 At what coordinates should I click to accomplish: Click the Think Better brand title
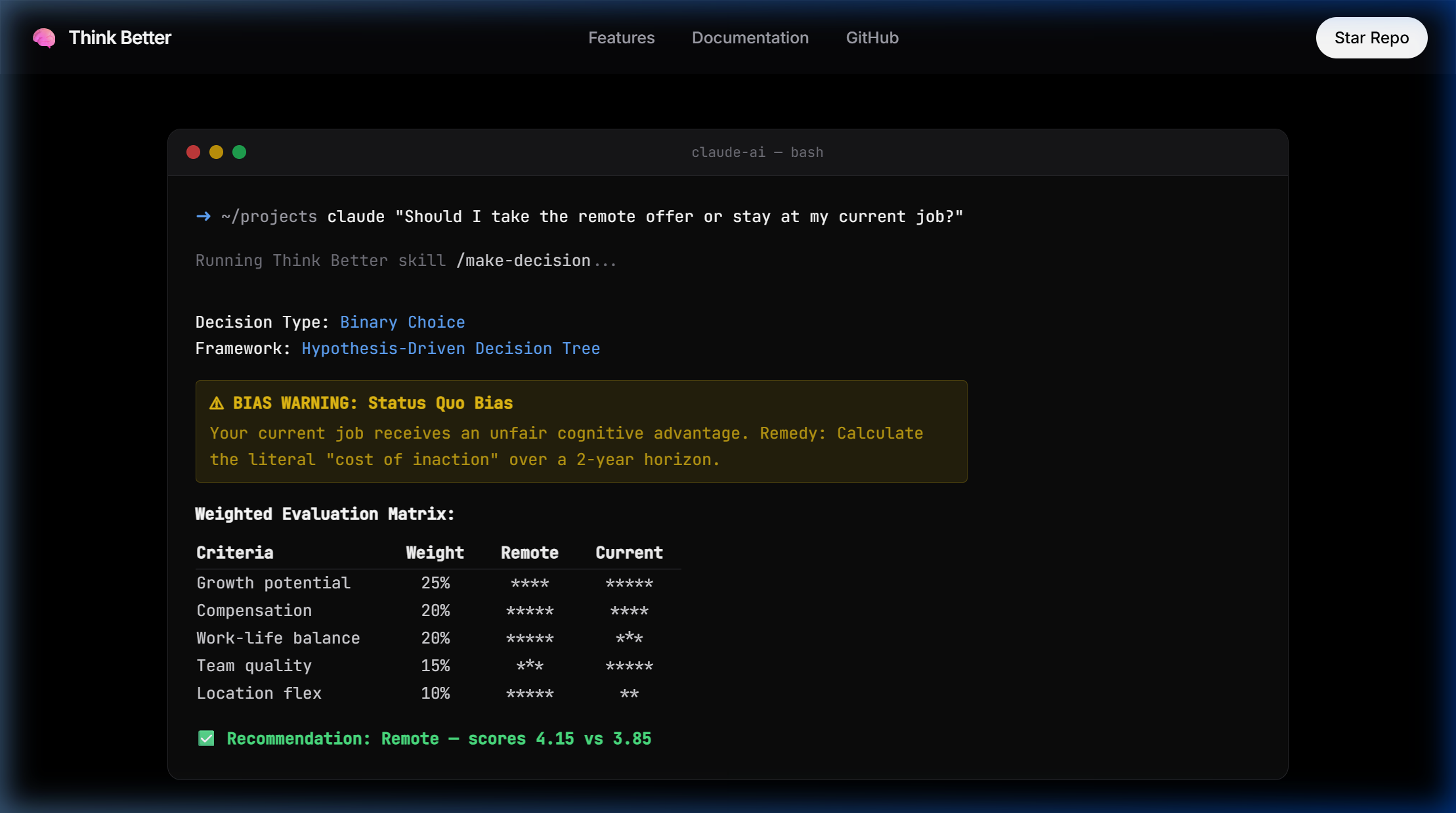coord(120,38)
